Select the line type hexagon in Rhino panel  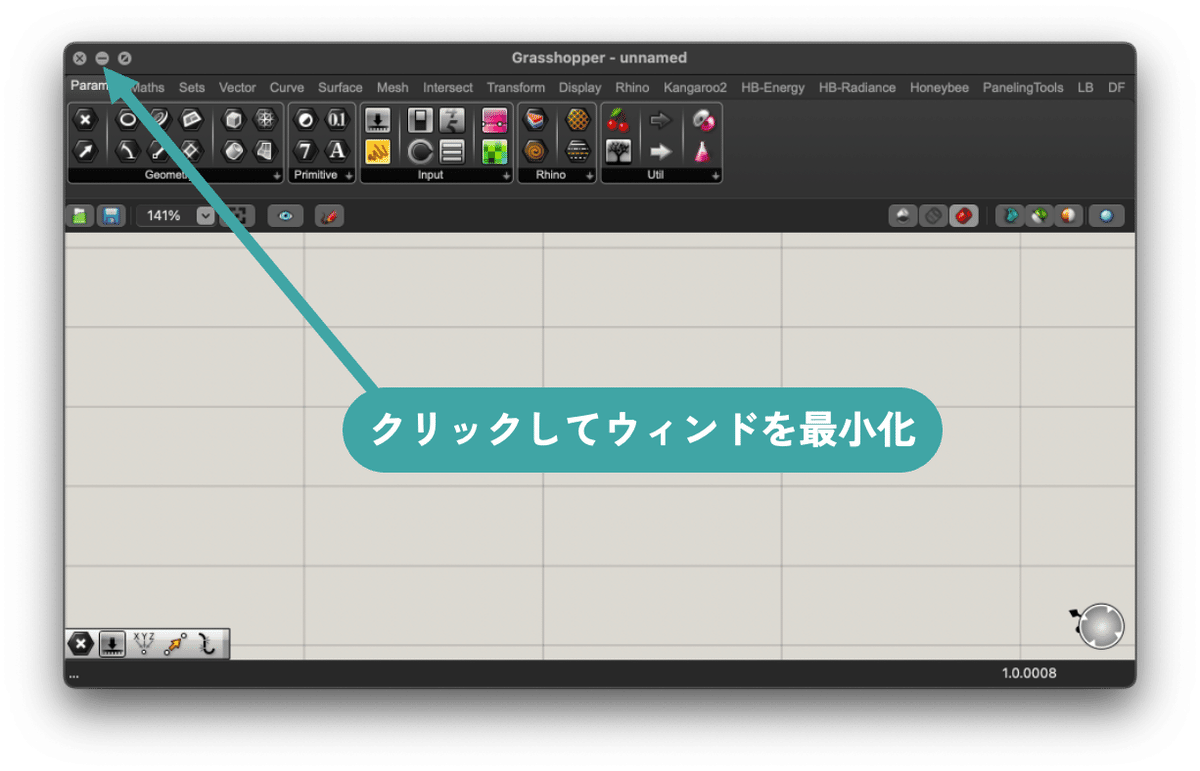click(x=577, y=151)
